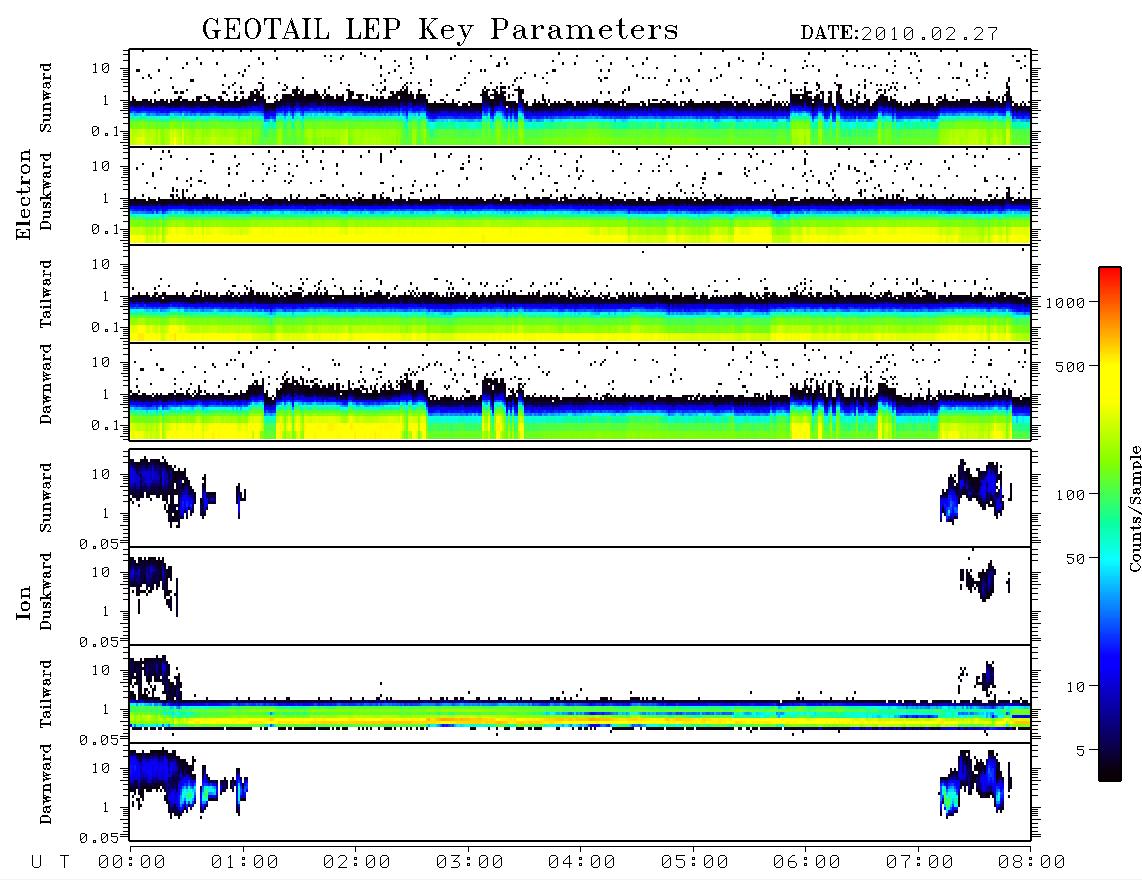Click the 50 colorbar tick label
Viewport: 1142px width, 880px height.
1075,559
